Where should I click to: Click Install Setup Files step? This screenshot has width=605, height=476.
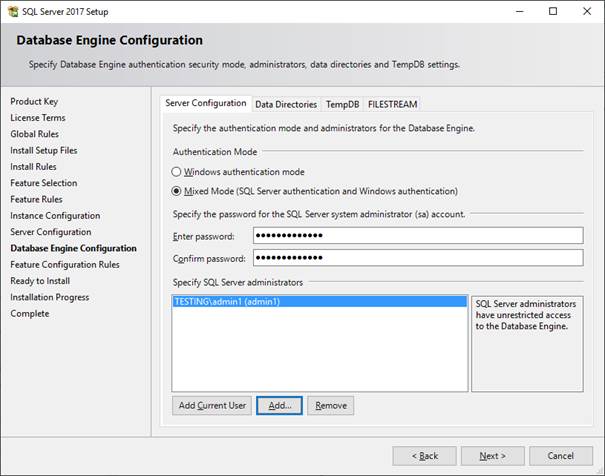pyautogui.click(x=44, y=150)
